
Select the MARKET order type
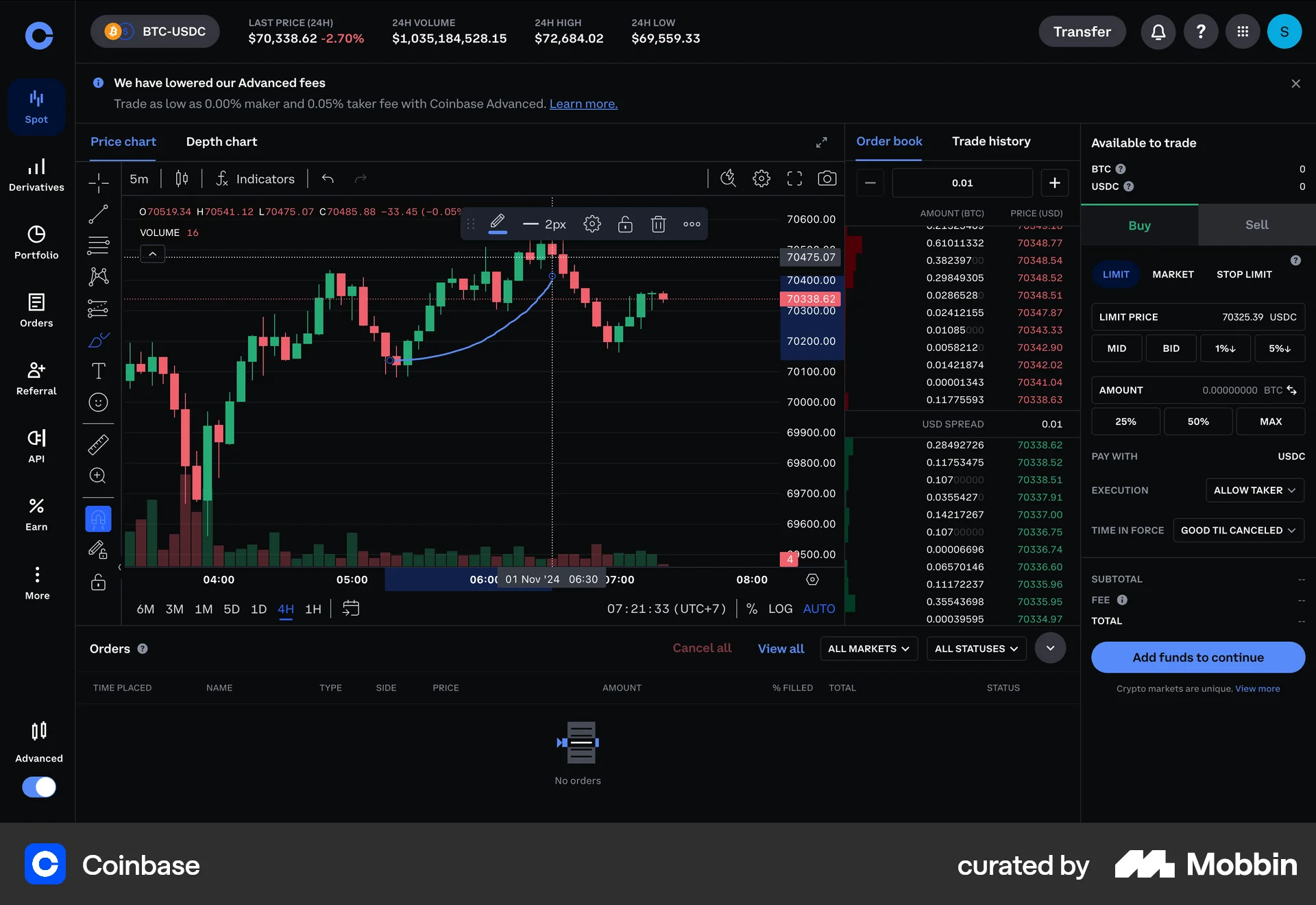[1173, 274]
